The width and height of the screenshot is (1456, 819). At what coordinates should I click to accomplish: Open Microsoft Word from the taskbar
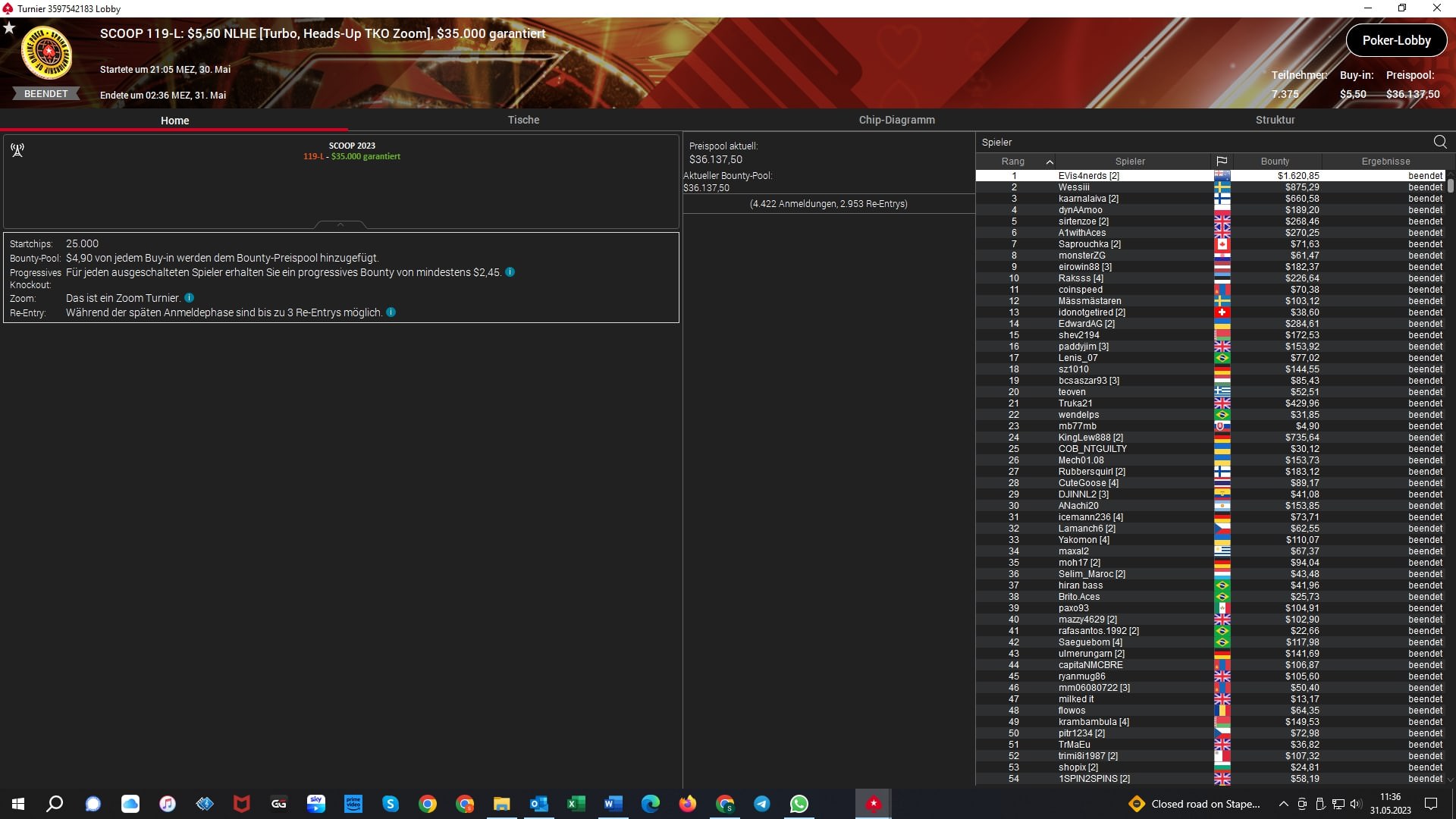pos(613,804)
